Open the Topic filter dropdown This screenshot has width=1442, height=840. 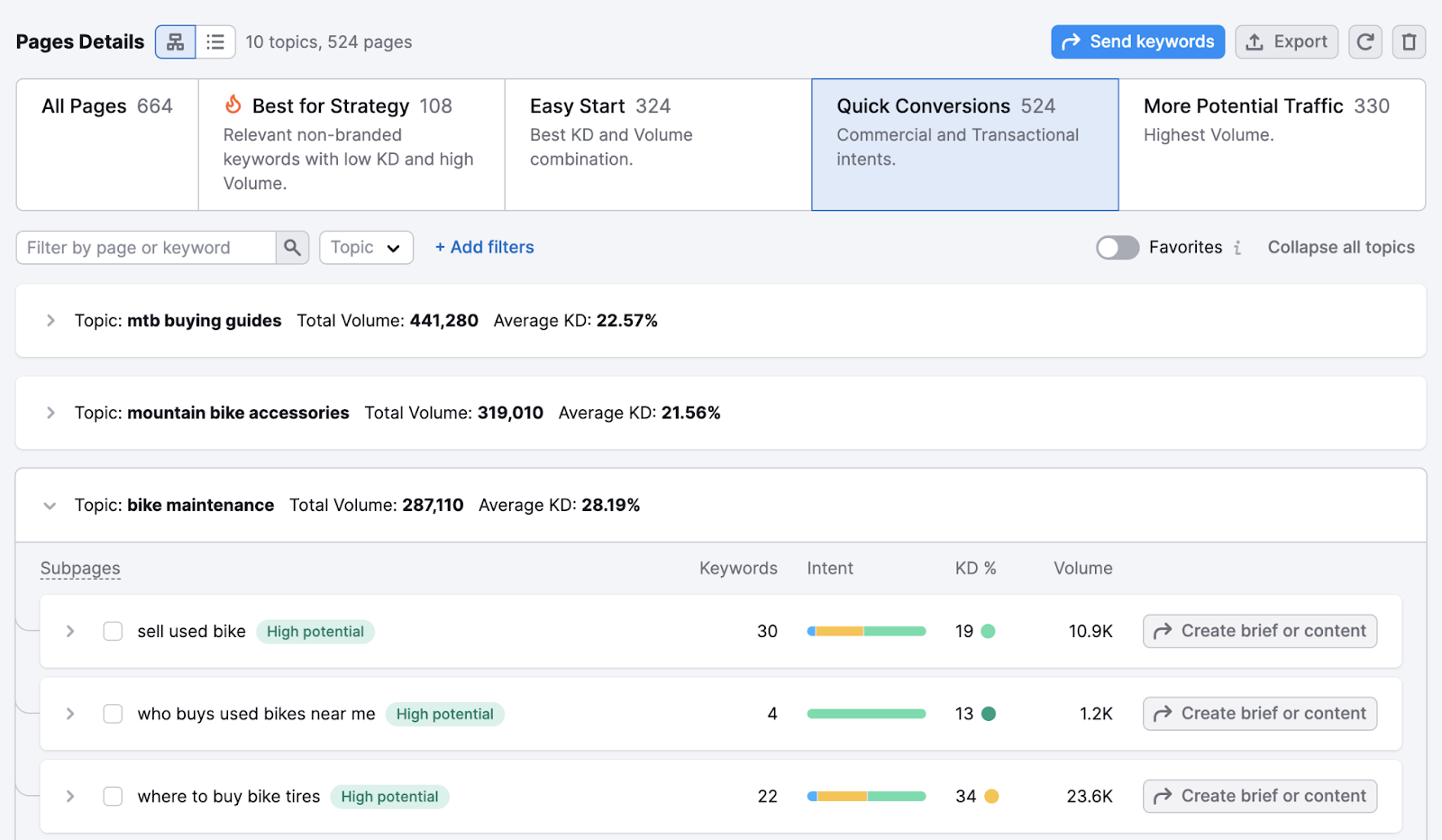pyautogui.click(x=365, y=247)
